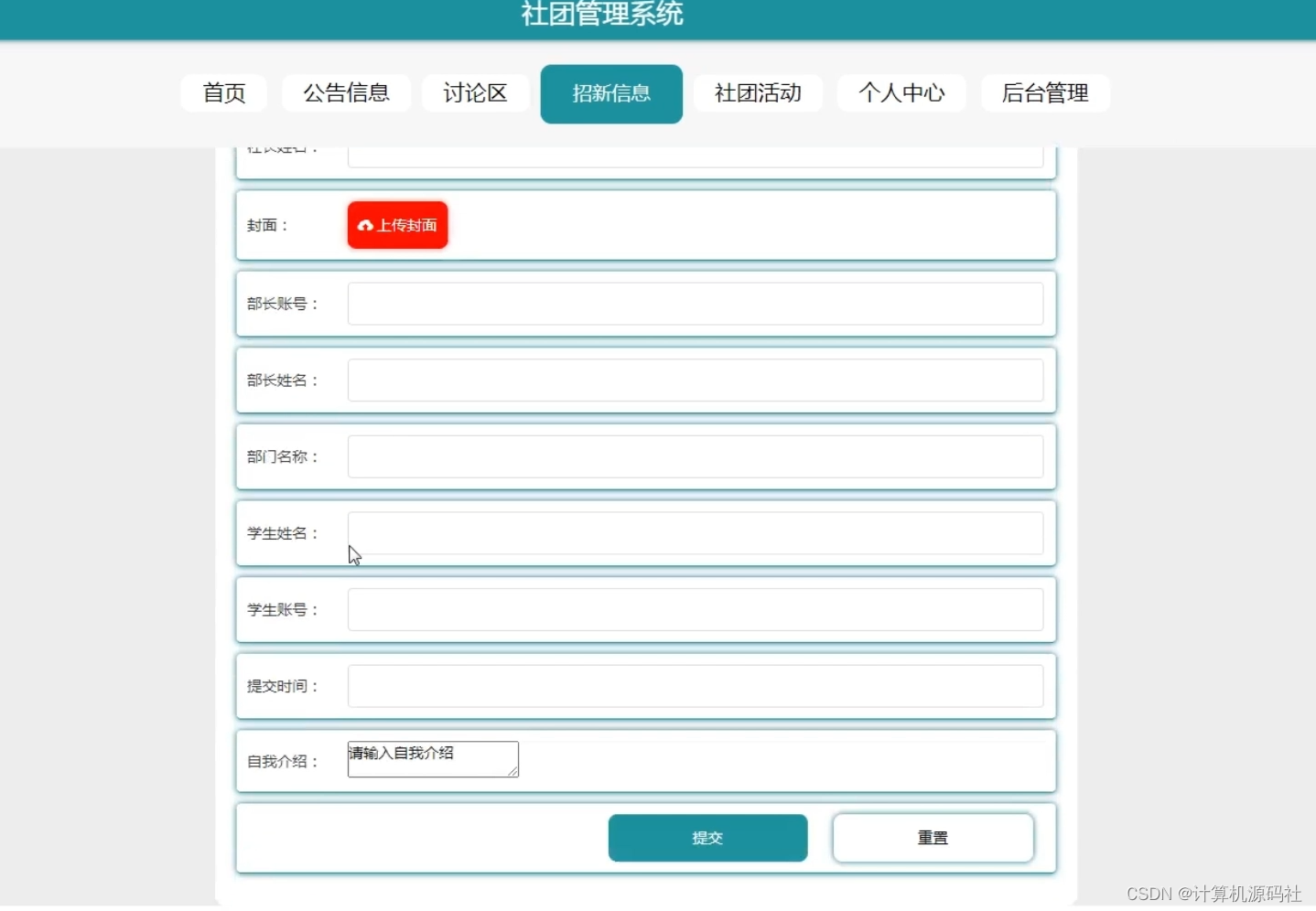Select the 学生账号 input box

696,610
